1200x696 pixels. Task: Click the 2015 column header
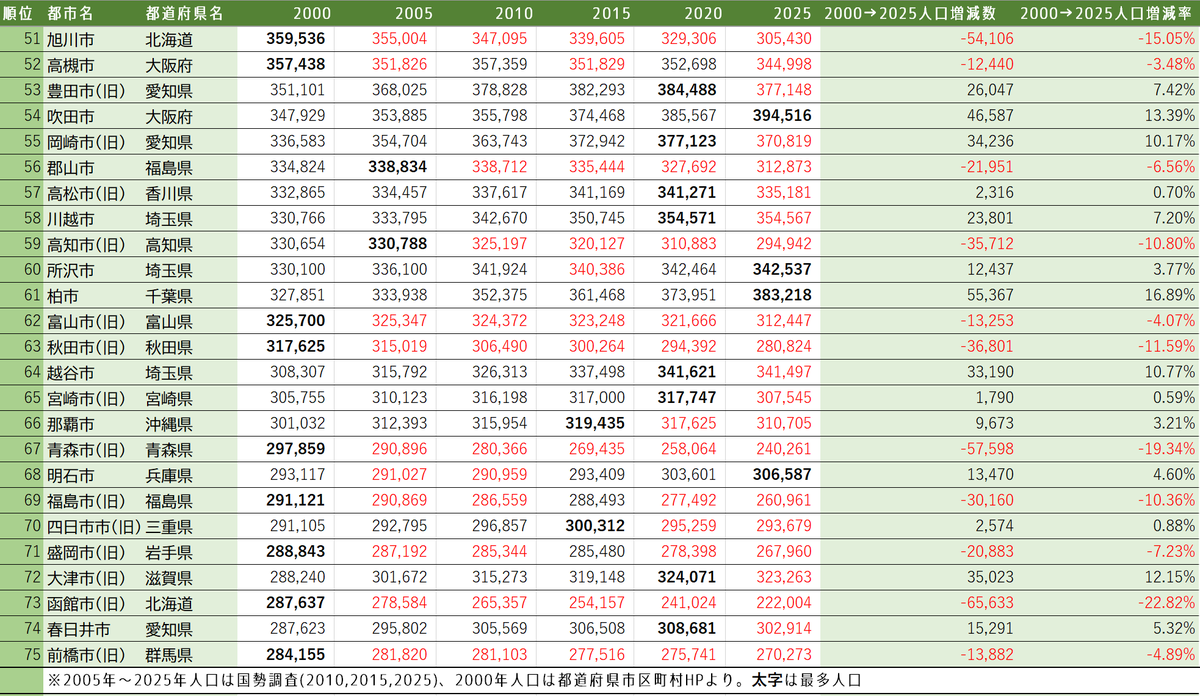pyautogui.click(x=612, y=13)
